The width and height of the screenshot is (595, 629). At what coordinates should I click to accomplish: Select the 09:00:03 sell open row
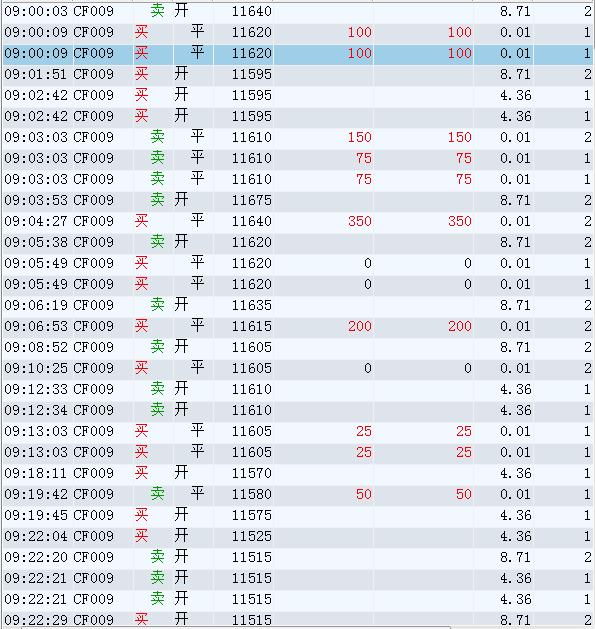[x=298, y=12]
